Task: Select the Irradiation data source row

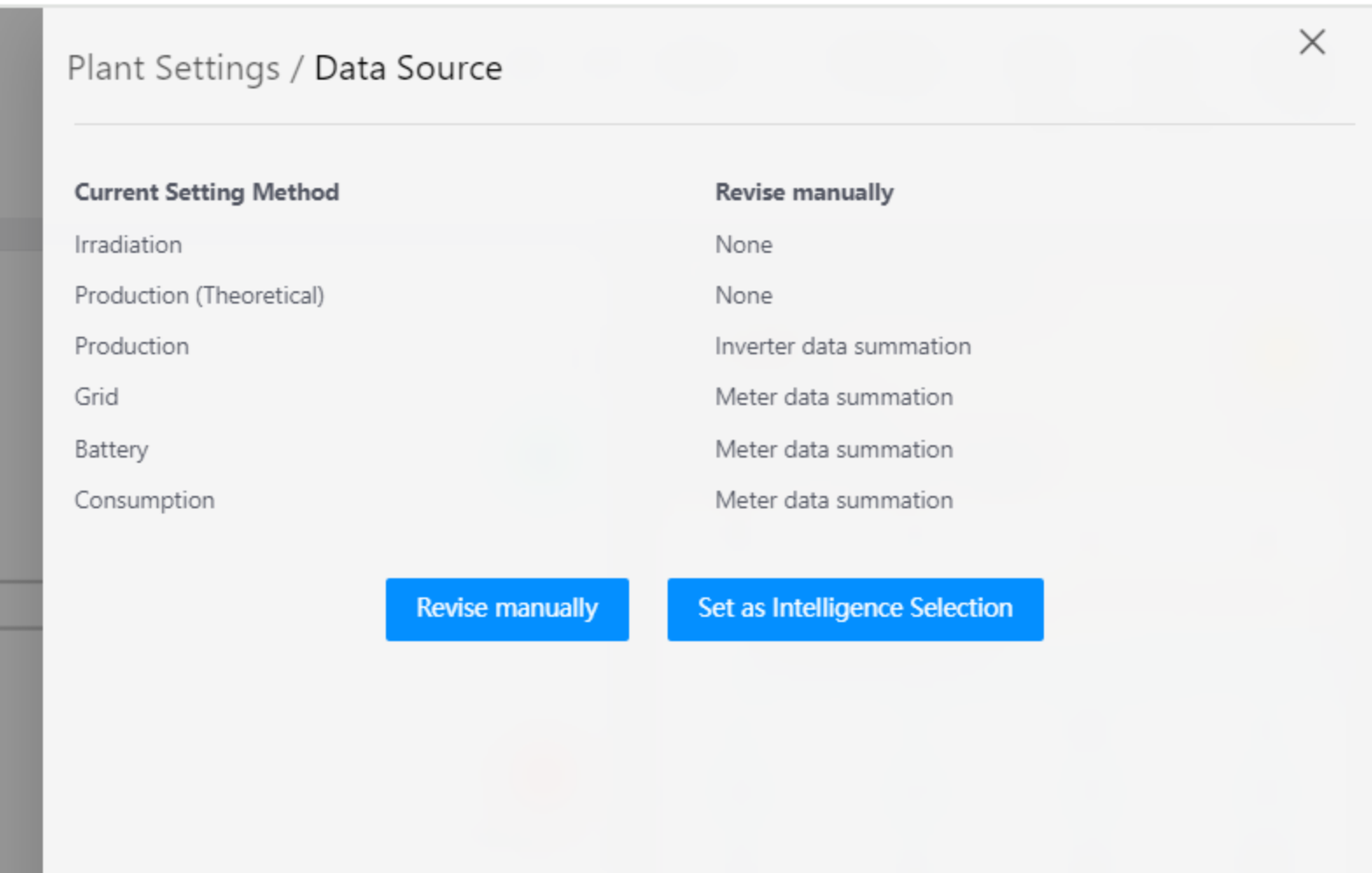Action: click(x=129, y=245)
